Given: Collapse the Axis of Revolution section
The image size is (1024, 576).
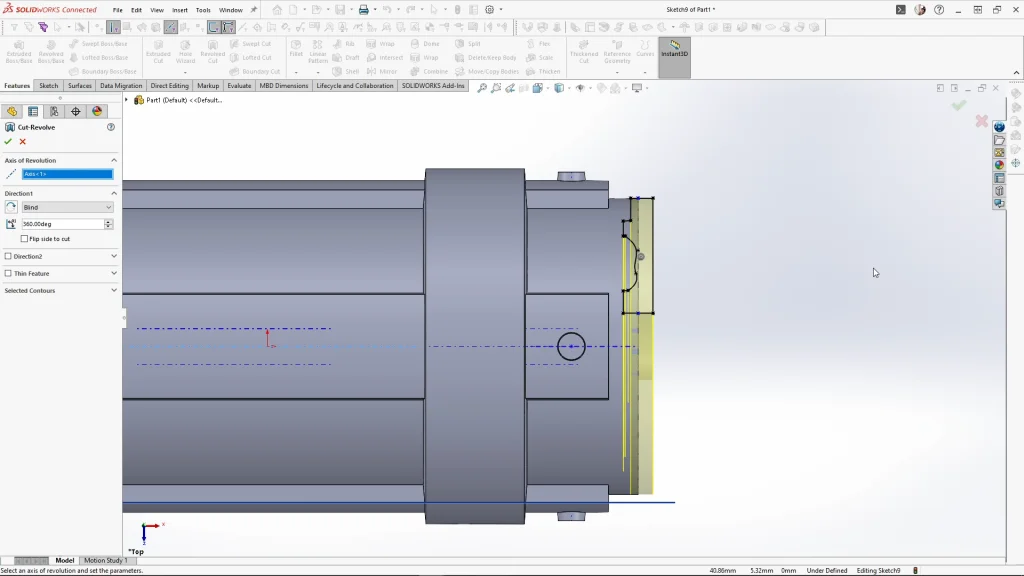Looking at the screenshot, I should [x=113, y=160].
